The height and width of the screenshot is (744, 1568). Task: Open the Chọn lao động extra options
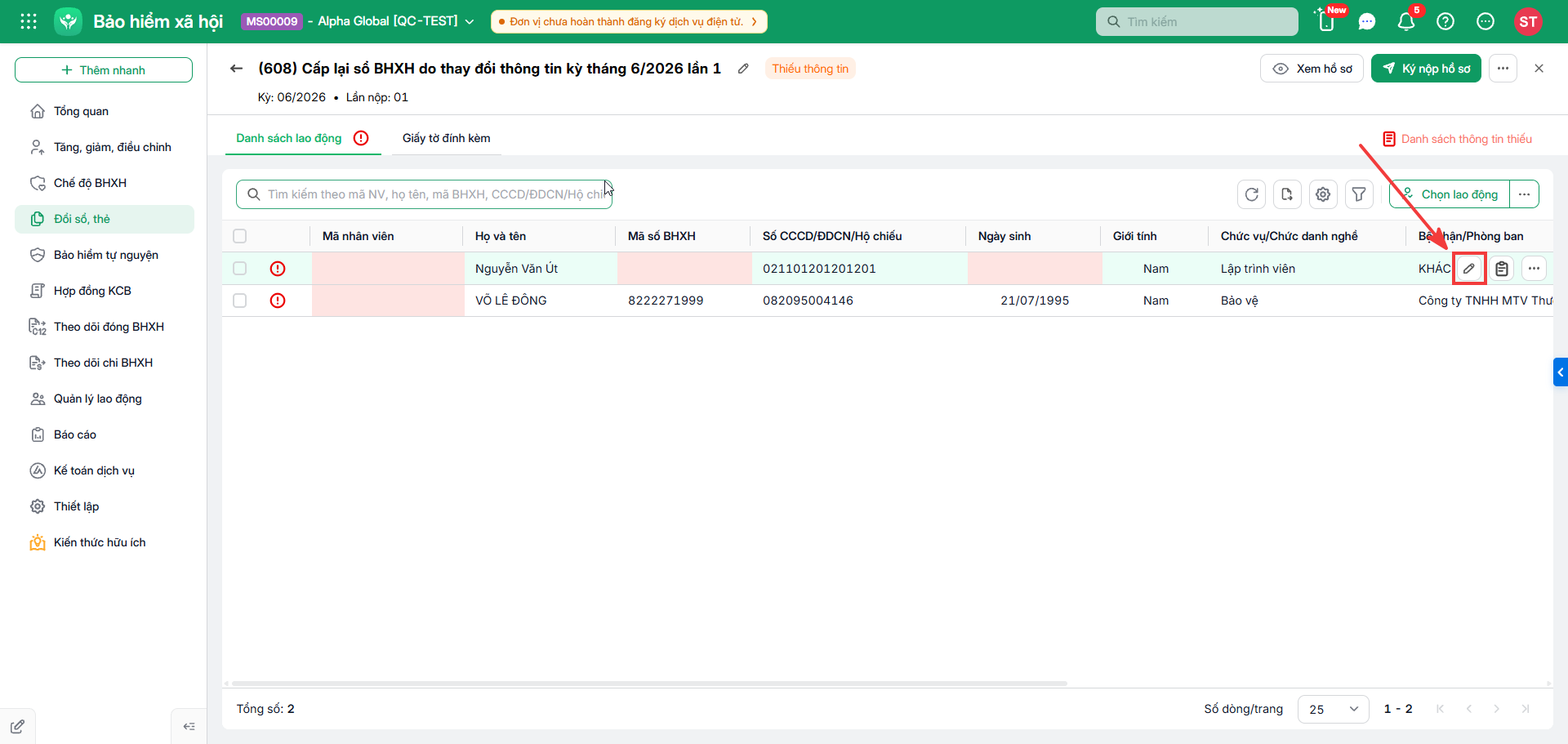[x=1524, y=194]
